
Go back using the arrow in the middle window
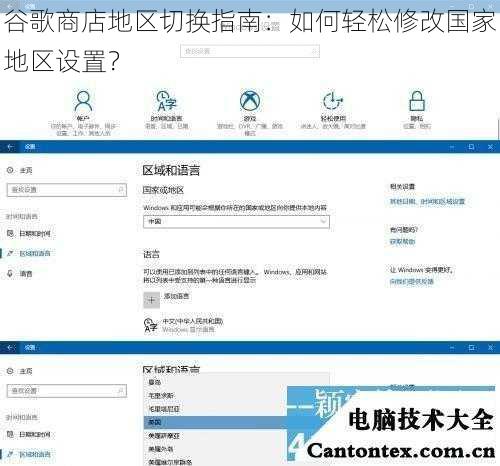pyautogui.click(x=10, y=147)
